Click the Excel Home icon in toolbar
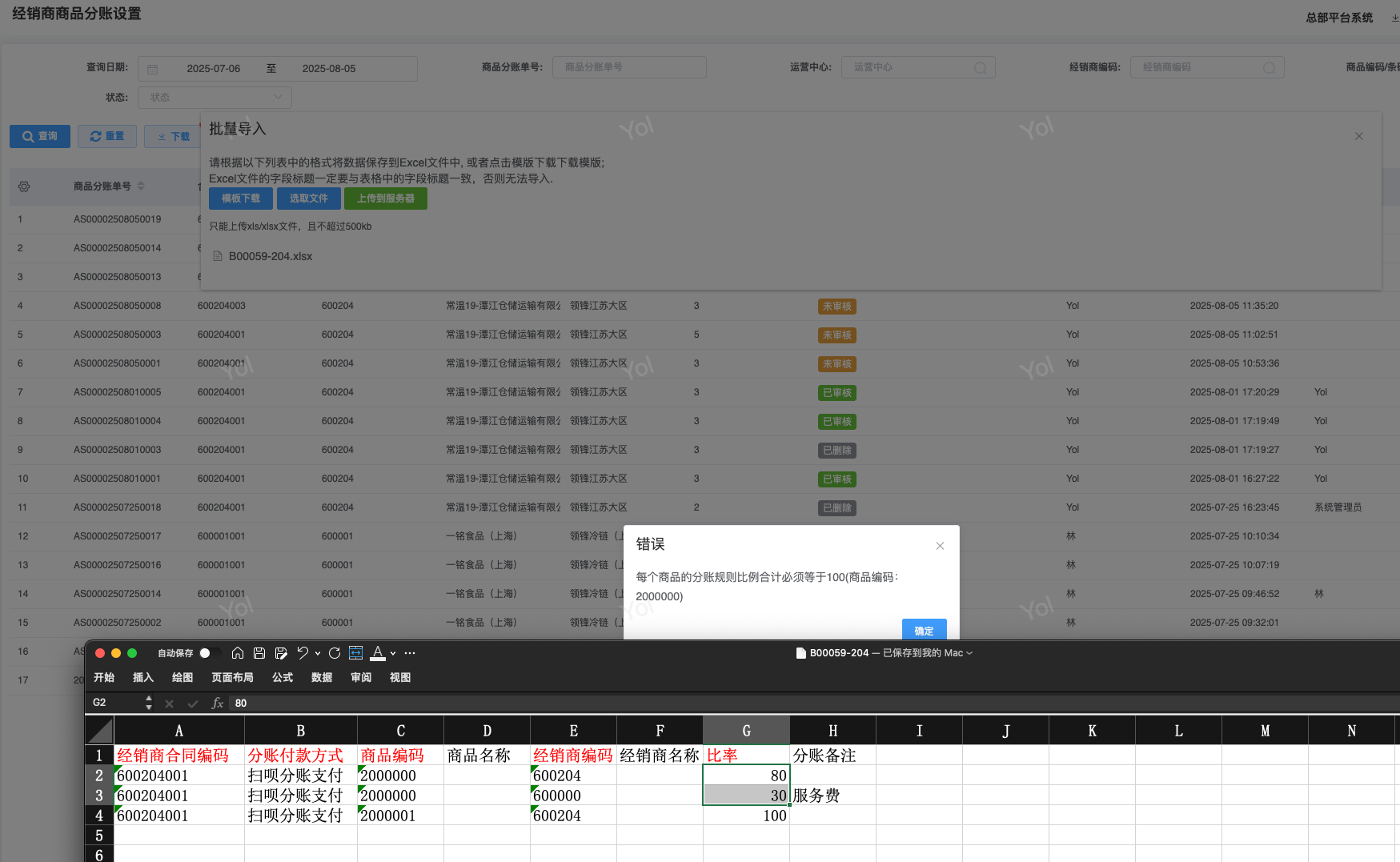Image resolution: width=1400 pixels, height=862 pixels. tap(238, 653)
